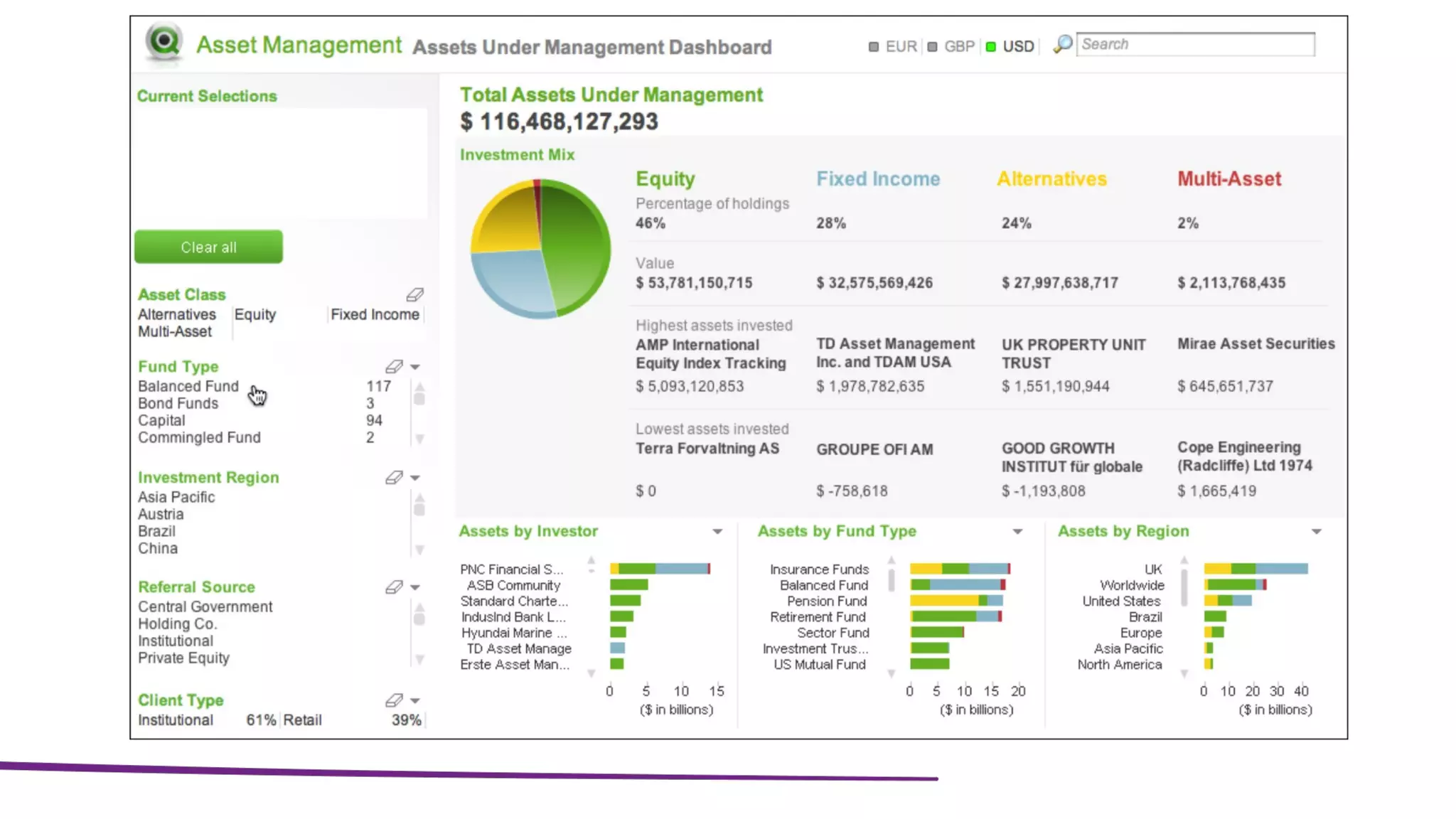The height and width of the screenshot is (819, 1456).
Task: Click the QlikView logo icon
Action: [x=164, y=41]
